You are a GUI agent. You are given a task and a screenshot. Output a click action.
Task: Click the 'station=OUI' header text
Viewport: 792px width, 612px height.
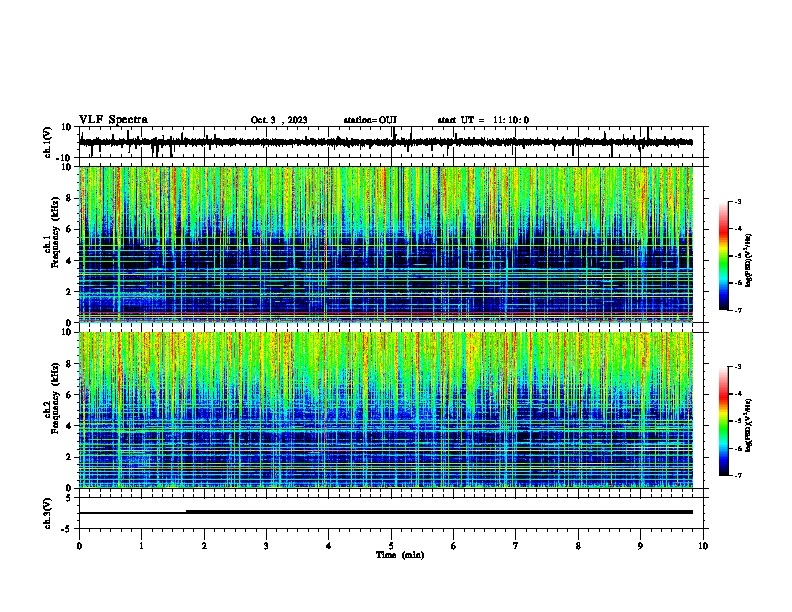(x=370, y=120)
